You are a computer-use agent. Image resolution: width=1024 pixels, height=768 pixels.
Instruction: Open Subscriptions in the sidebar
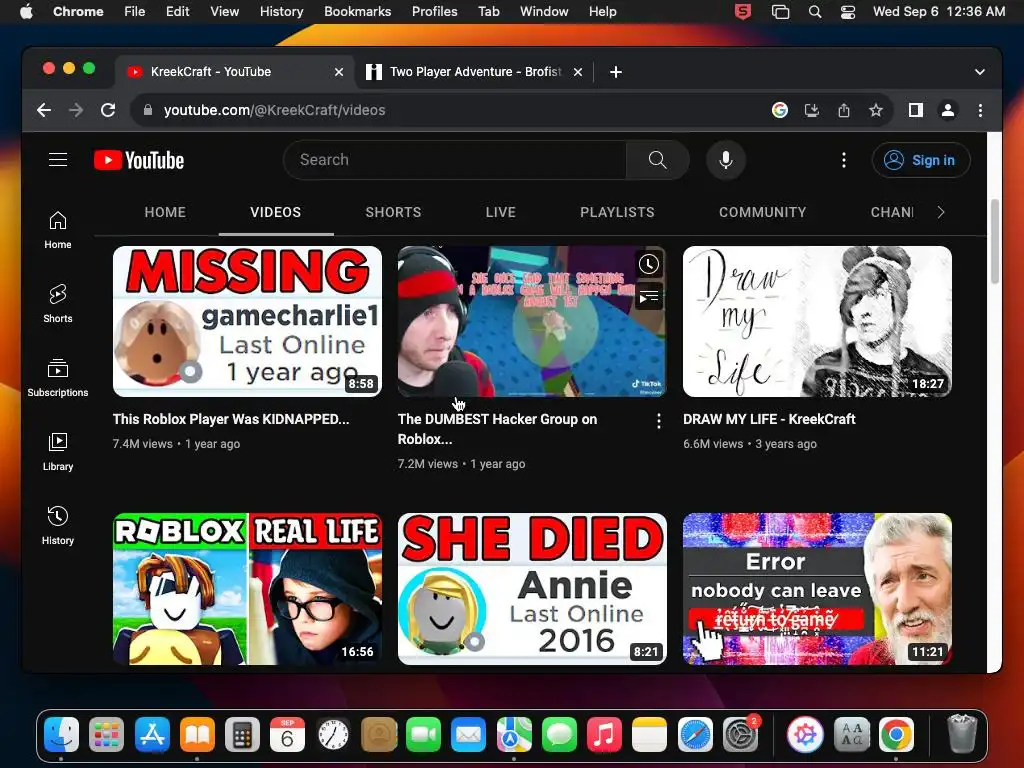(57, 378)
